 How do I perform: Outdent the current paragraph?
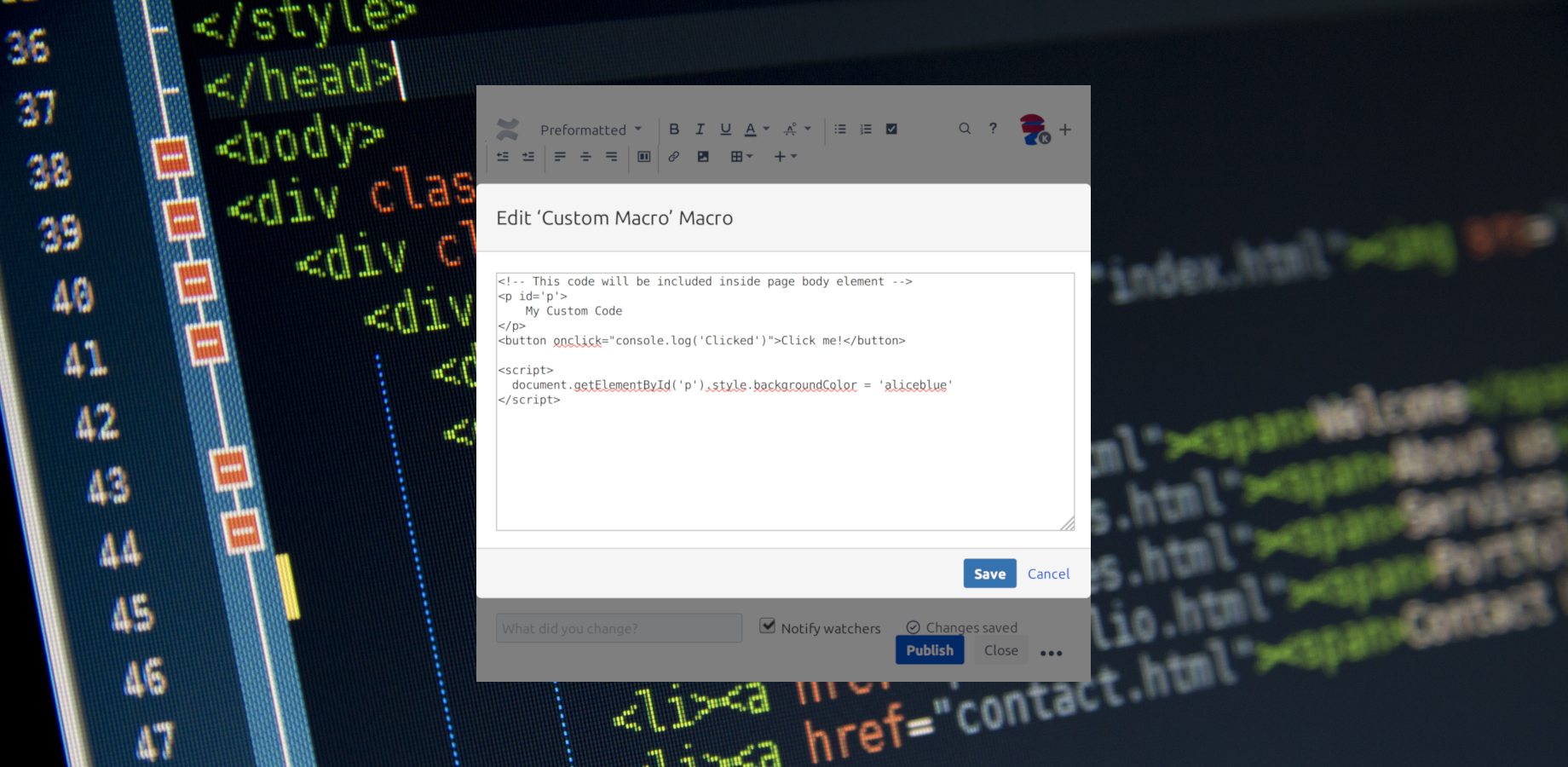(x=503, y=157)
